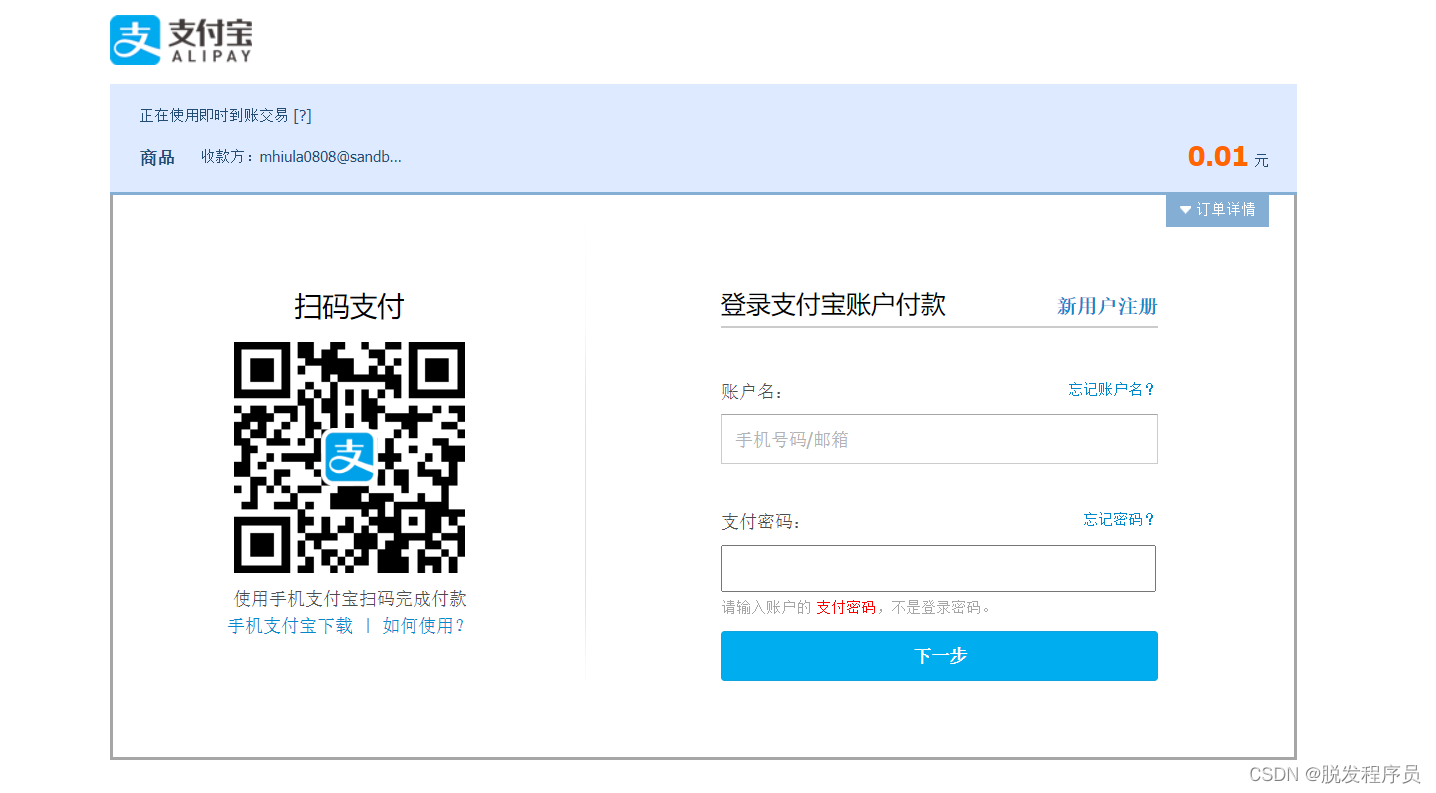Click the blue Alipay logo icon
Viewport: 1436px width, 793px height.
click(135, 40)
